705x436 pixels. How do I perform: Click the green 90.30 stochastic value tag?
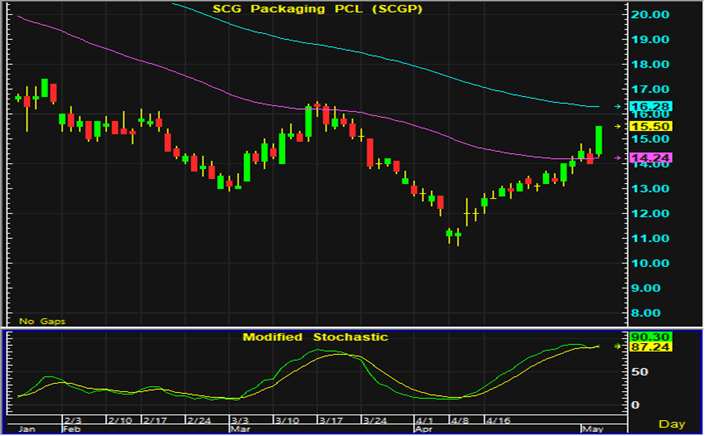[x=650, y=337]
